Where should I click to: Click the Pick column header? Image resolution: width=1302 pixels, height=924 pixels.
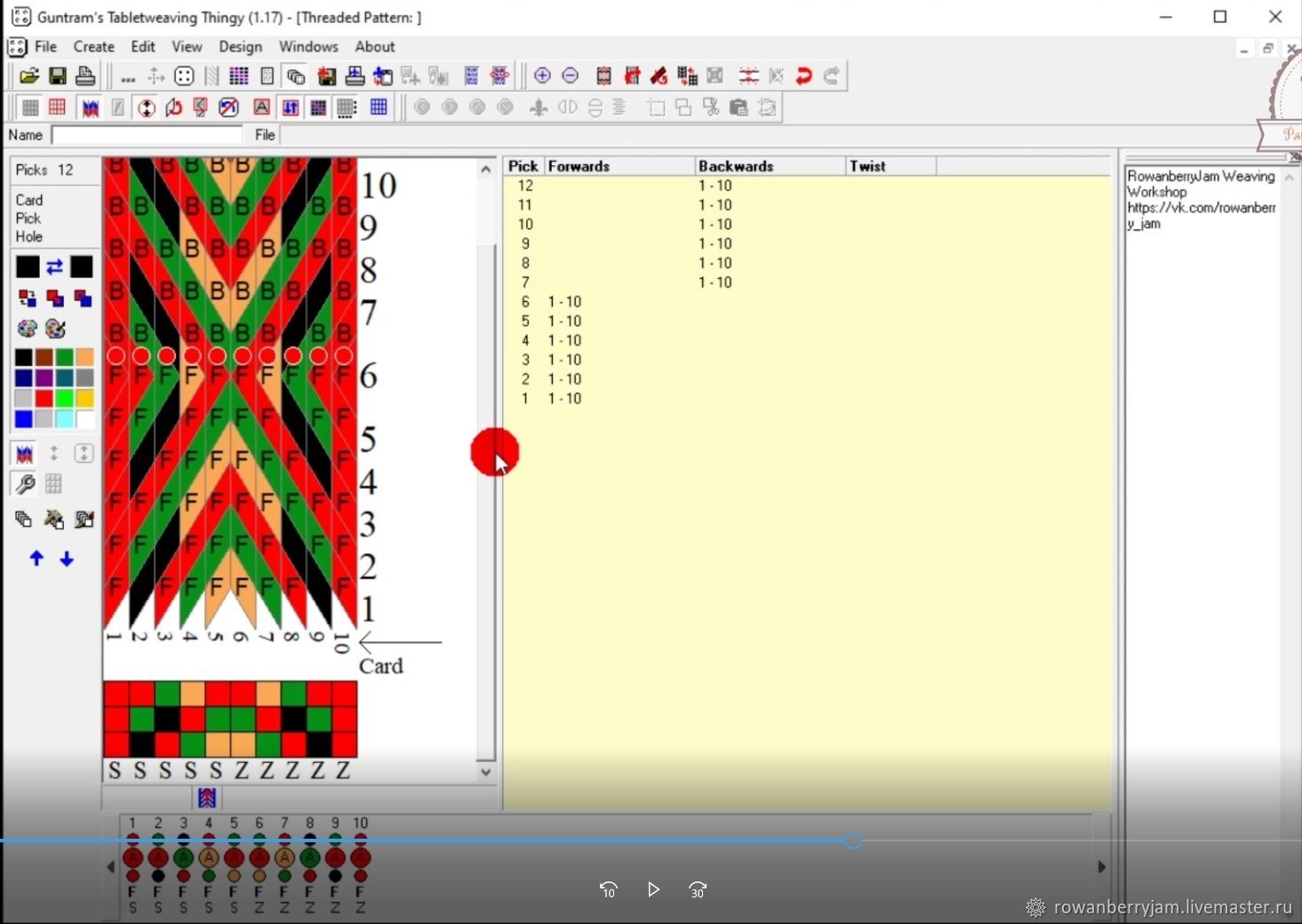tap(523, 166)
